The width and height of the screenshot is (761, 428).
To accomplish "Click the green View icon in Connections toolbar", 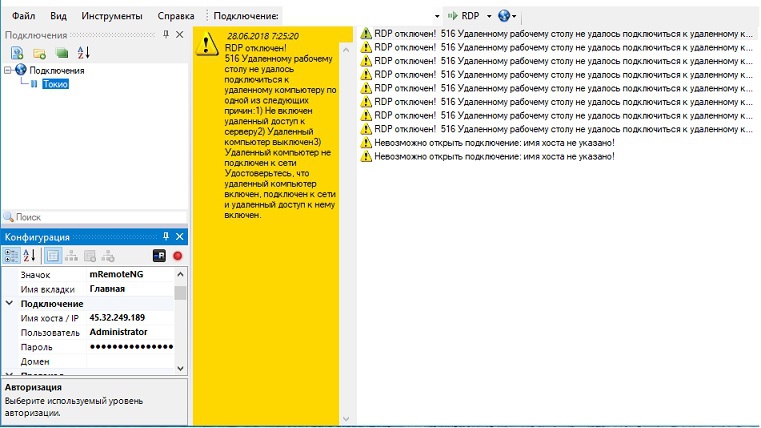I will (x=62, y=53).
